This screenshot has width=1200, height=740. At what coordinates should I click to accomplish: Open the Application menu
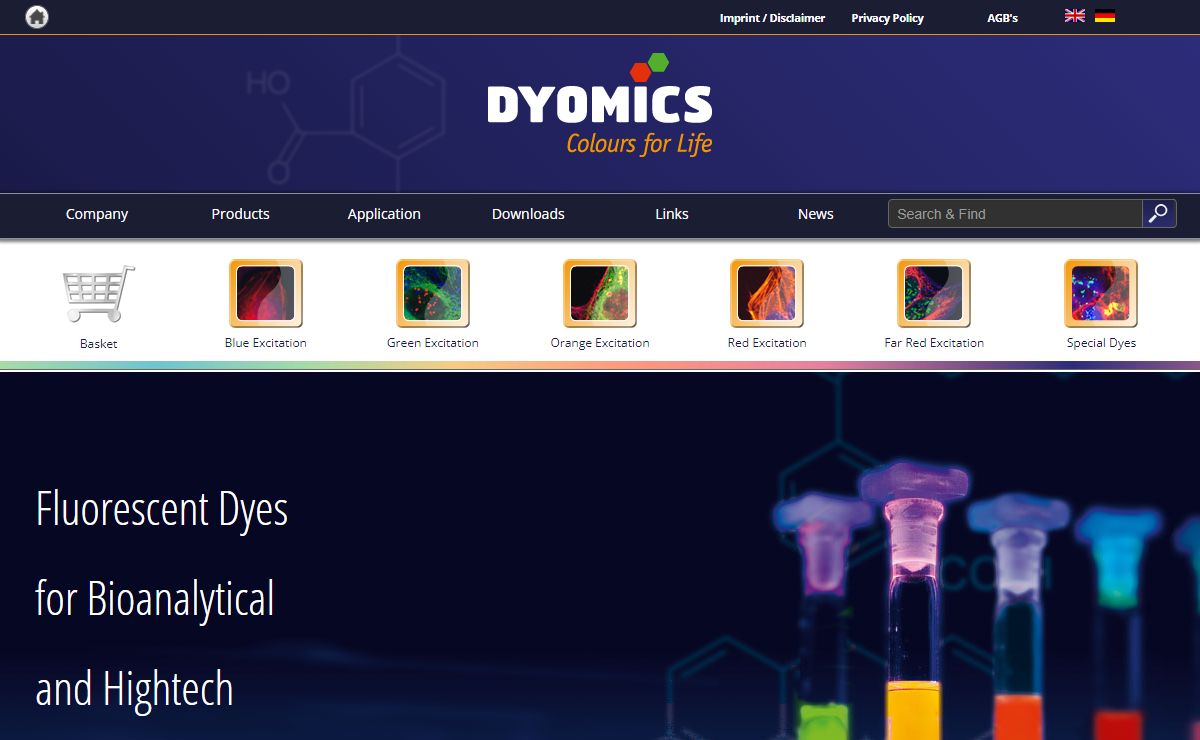(x=384, y=214)
